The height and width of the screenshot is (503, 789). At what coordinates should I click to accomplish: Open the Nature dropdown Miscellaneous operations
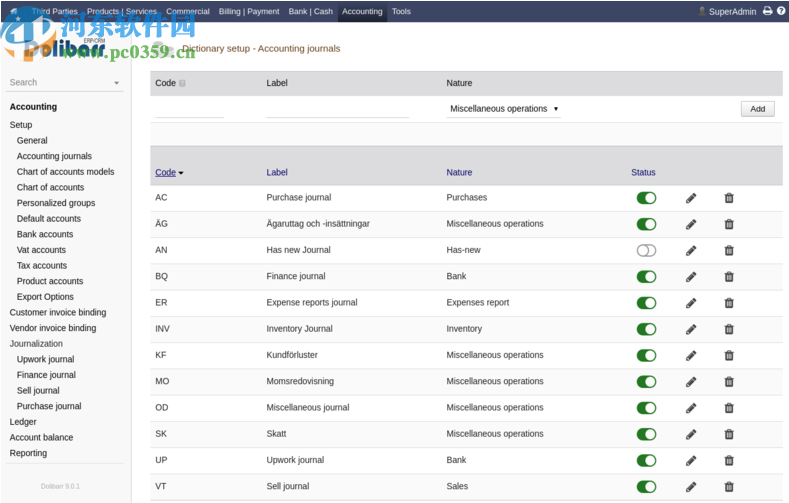[x=503, y=109]
